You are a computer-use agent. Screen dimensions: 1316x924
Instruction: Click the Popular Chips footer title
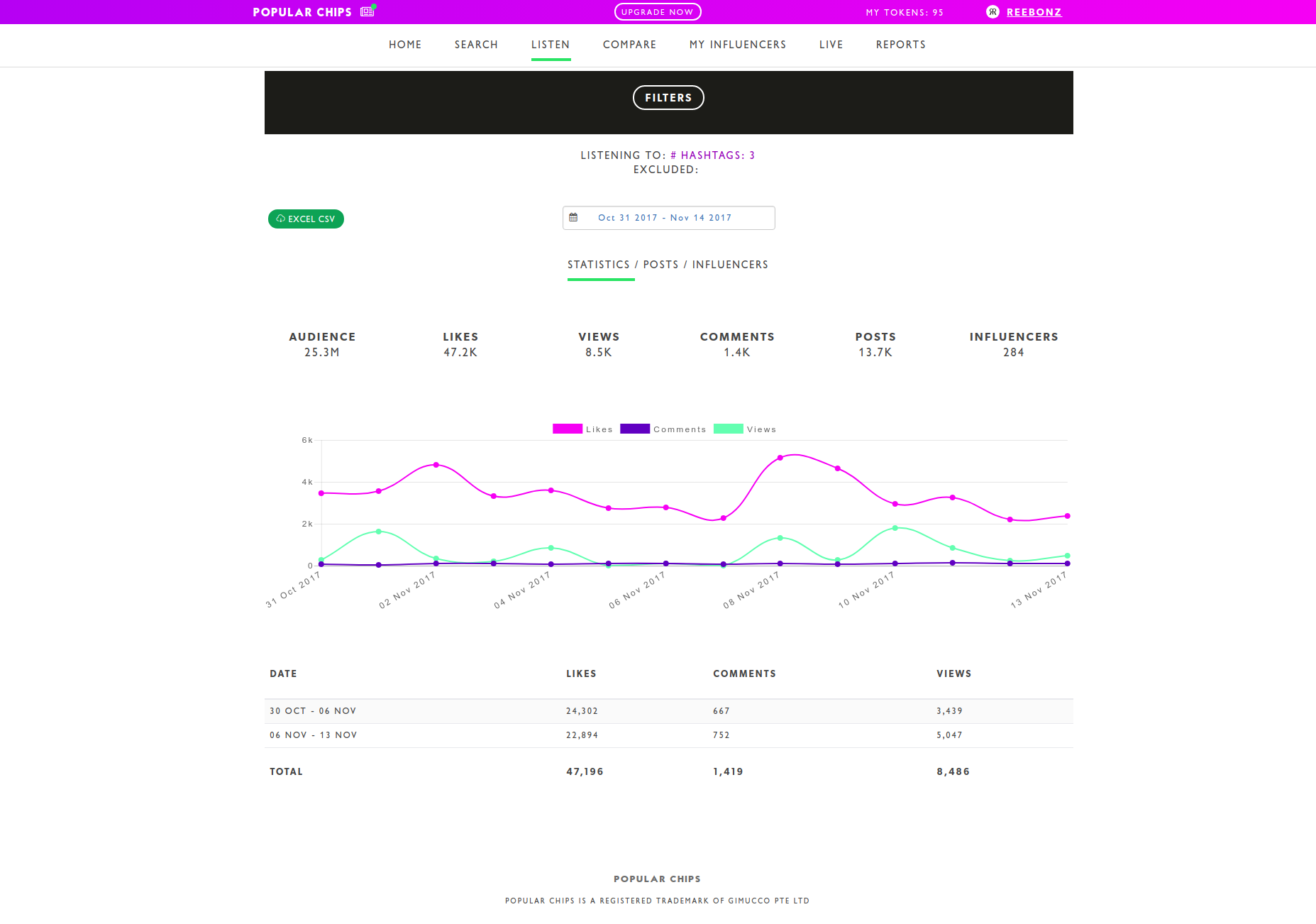click(x=657, y=879)
